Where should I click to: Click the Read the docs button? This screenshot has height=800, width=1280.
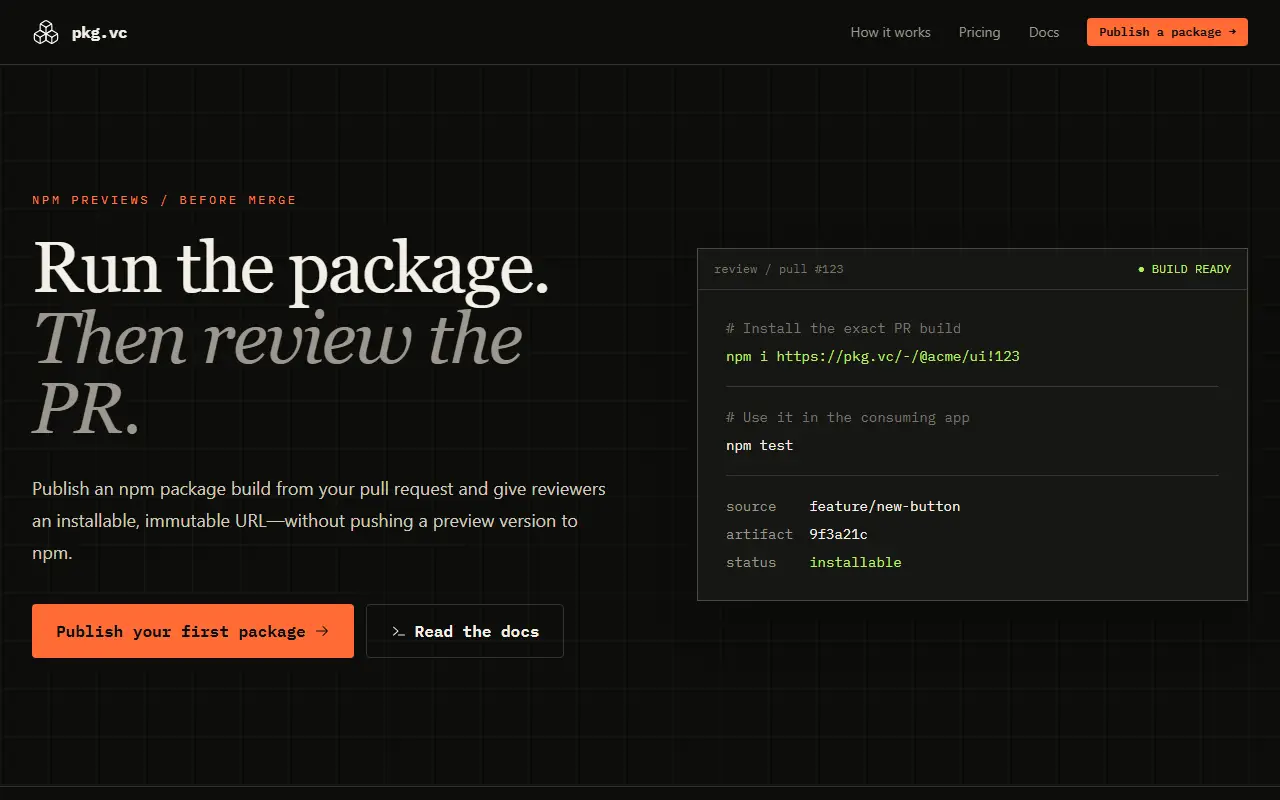pos(465,631)
